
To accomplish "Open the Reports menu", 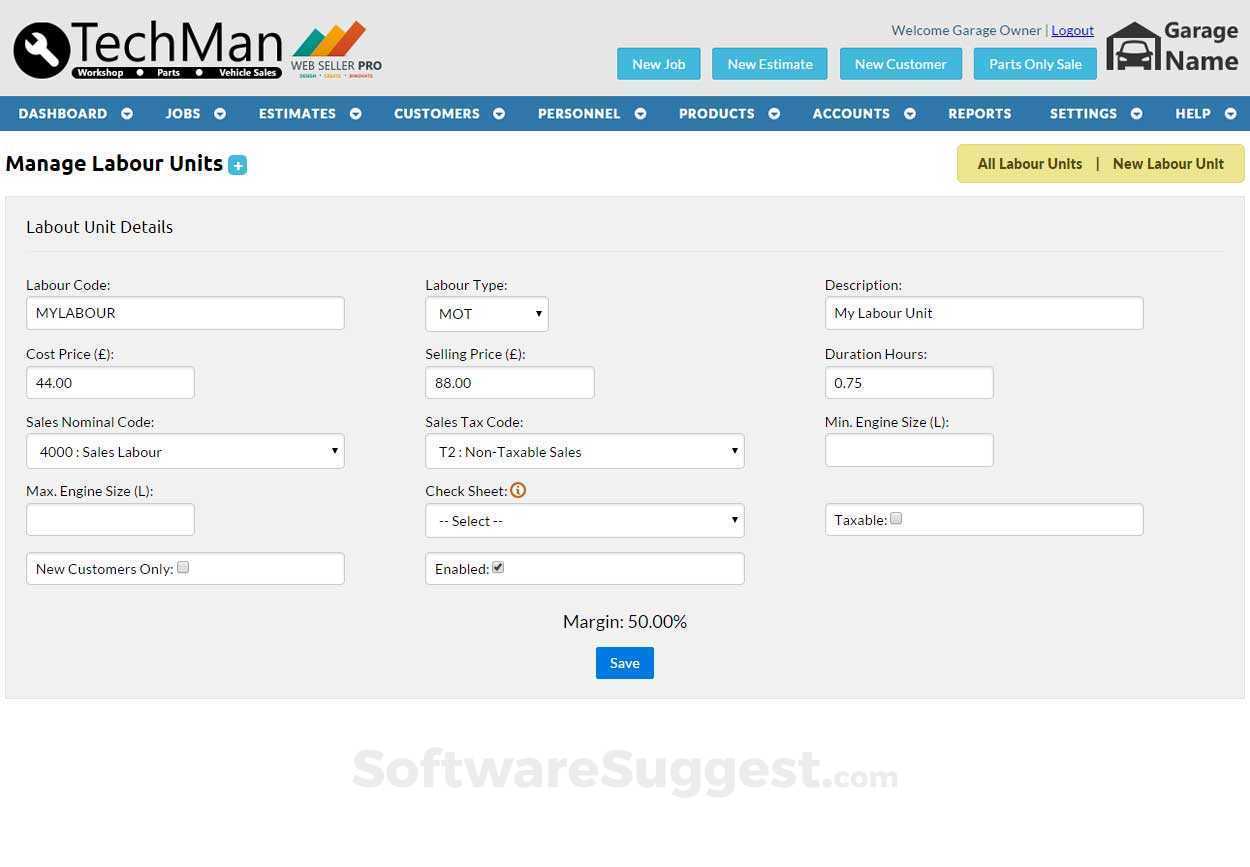I will 979,113.
